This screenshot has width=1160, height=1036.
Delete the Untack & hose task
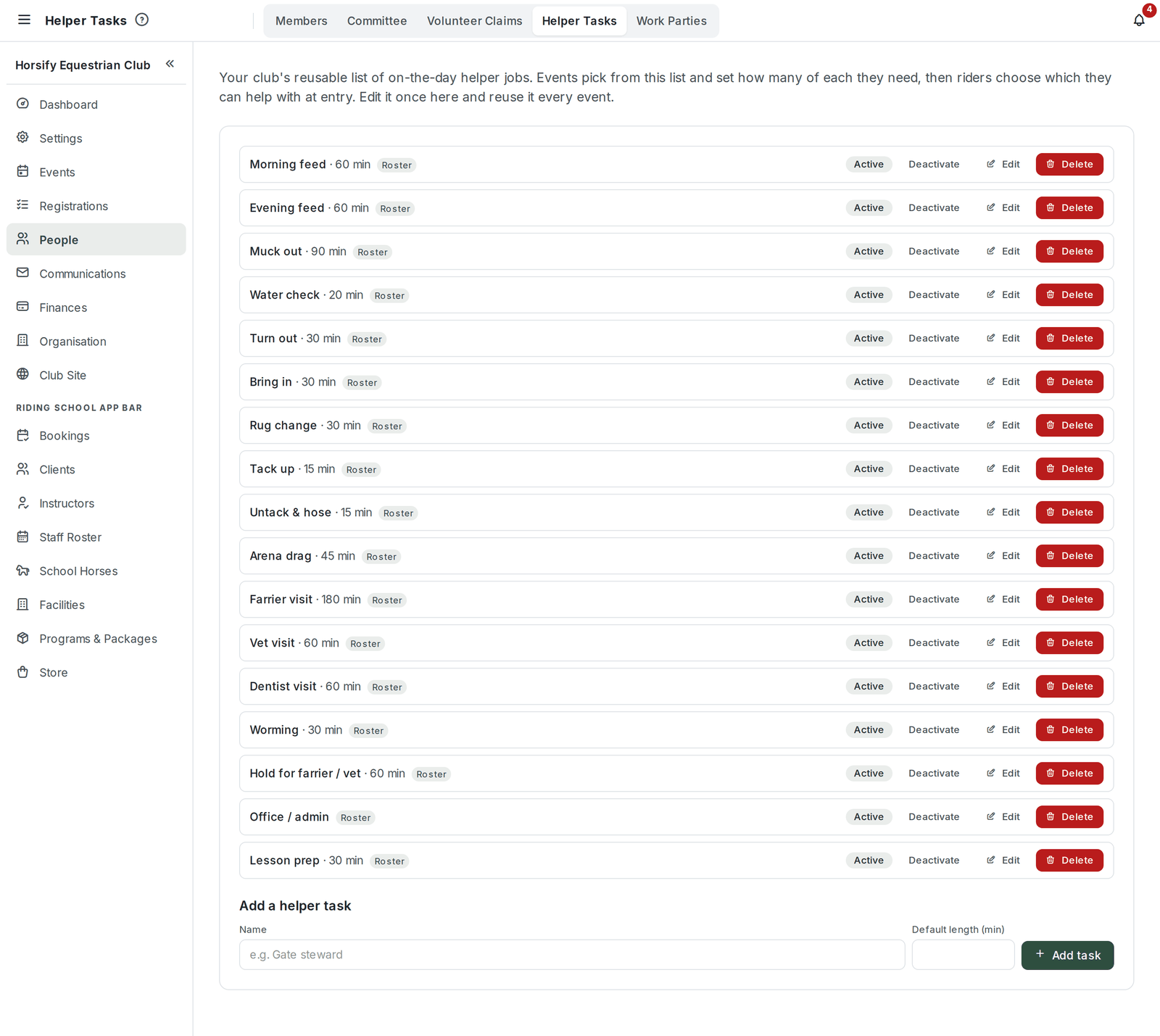tap(1069, 513)
